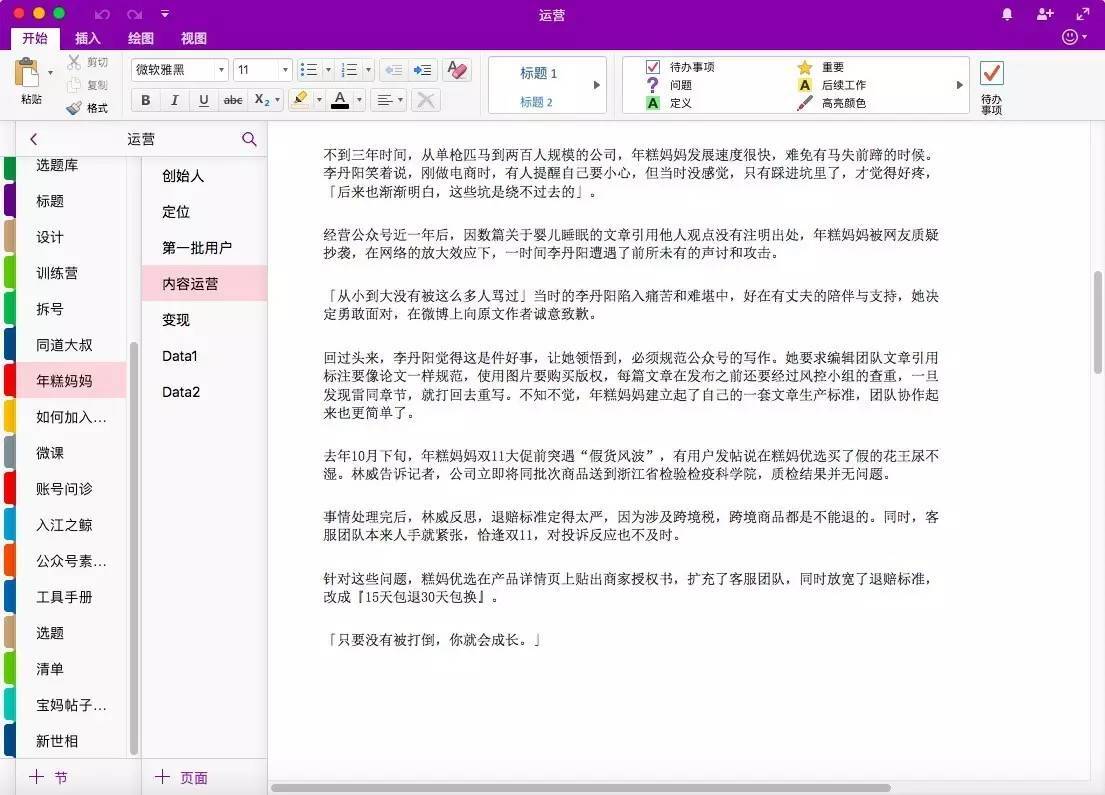
Task: Expand the heading styles gallery arrow
Action: point(596,85)
